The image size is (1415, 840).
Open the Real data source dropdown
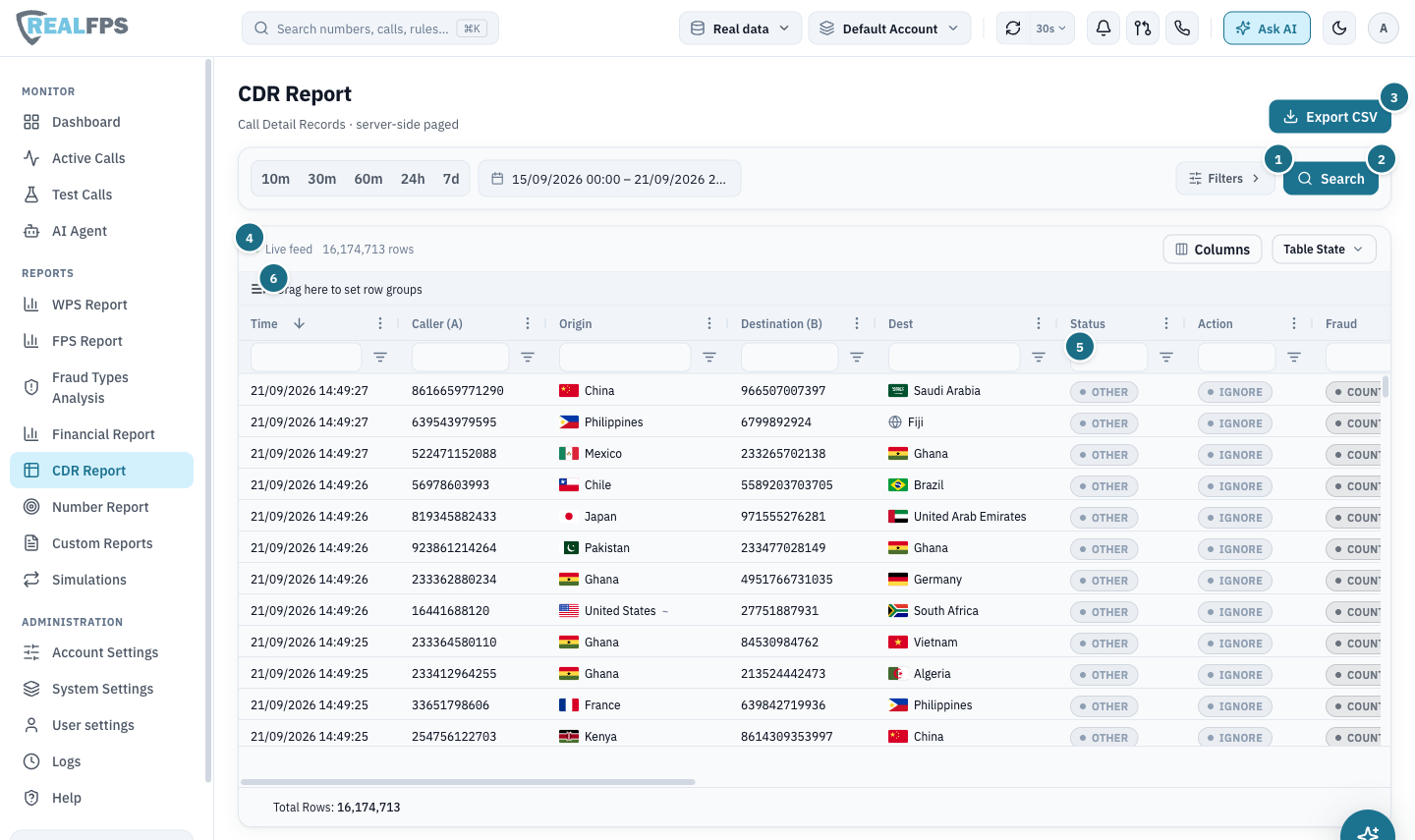740,28
